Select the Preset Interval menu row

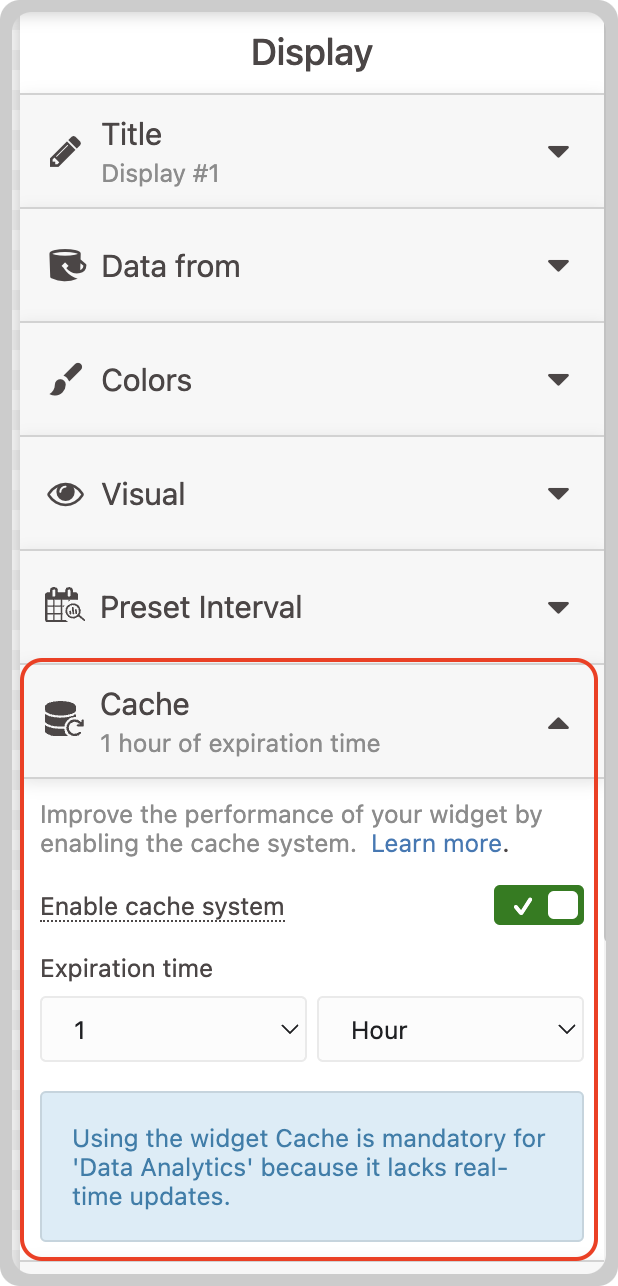click(312, 607)
